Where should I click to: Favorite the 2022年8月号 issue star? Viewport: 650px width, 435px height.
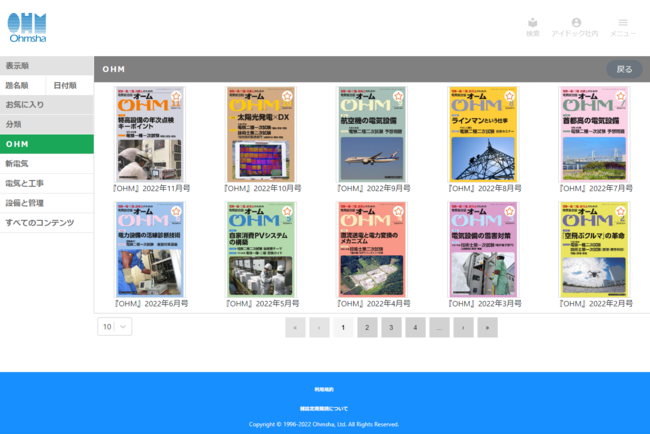(509, 96)
